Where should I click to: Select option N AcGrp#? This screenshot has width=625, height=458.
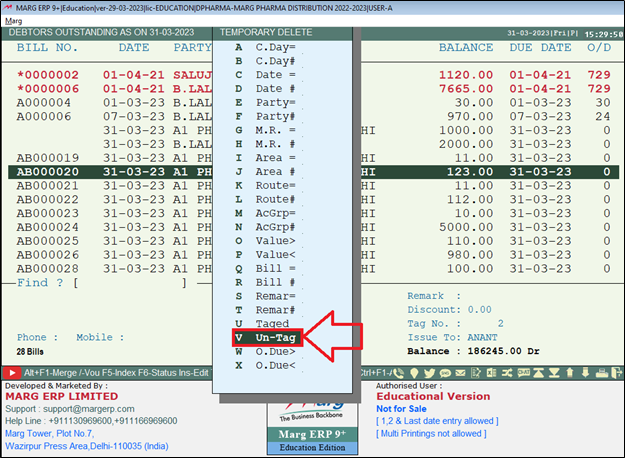(265, 227)
